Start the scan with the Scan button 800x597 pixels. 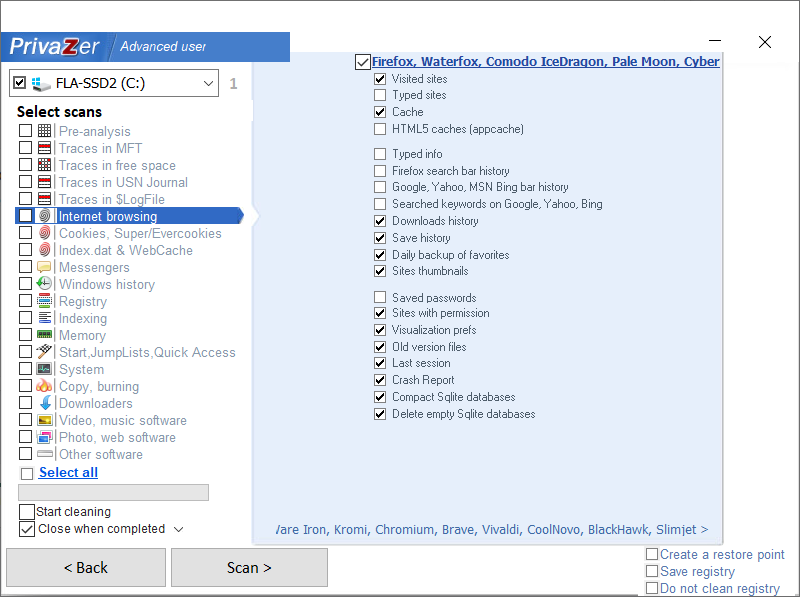pos(249,567)
